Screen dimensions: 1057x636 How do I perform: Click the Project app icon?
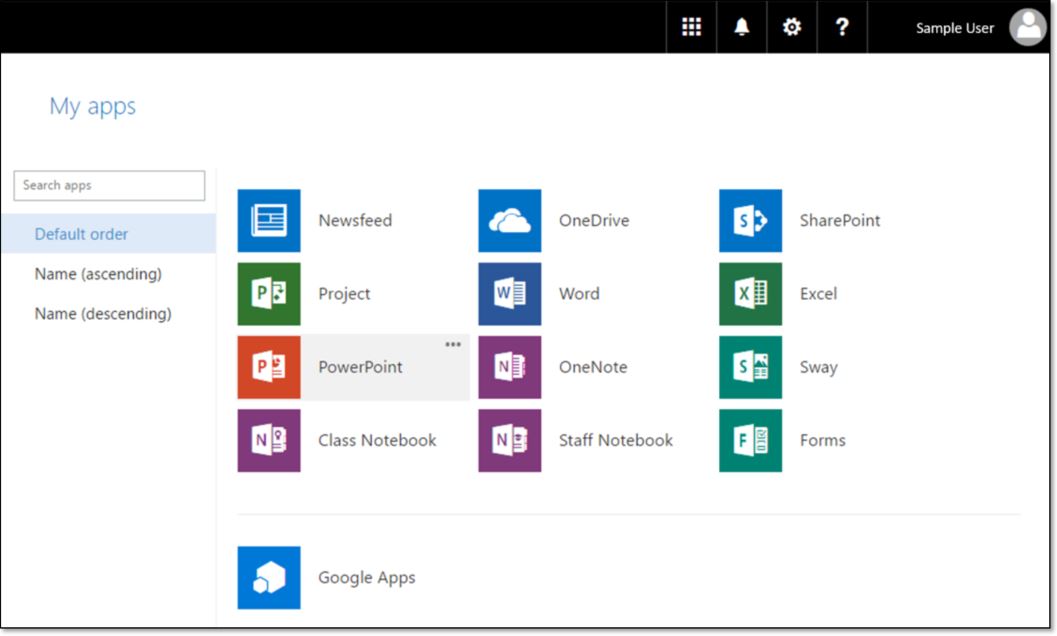[x=269, y=294]
